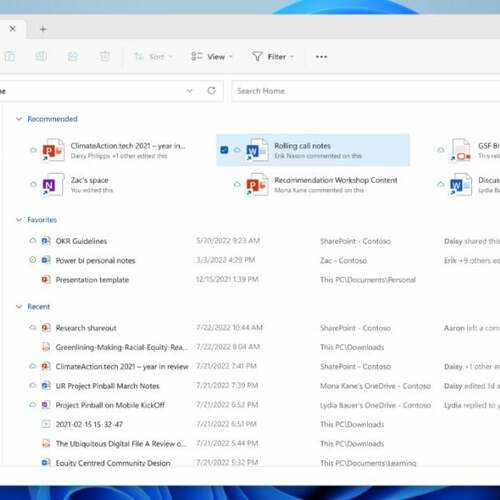Select the 'Presentation template' file name

[x=92, y=280]
